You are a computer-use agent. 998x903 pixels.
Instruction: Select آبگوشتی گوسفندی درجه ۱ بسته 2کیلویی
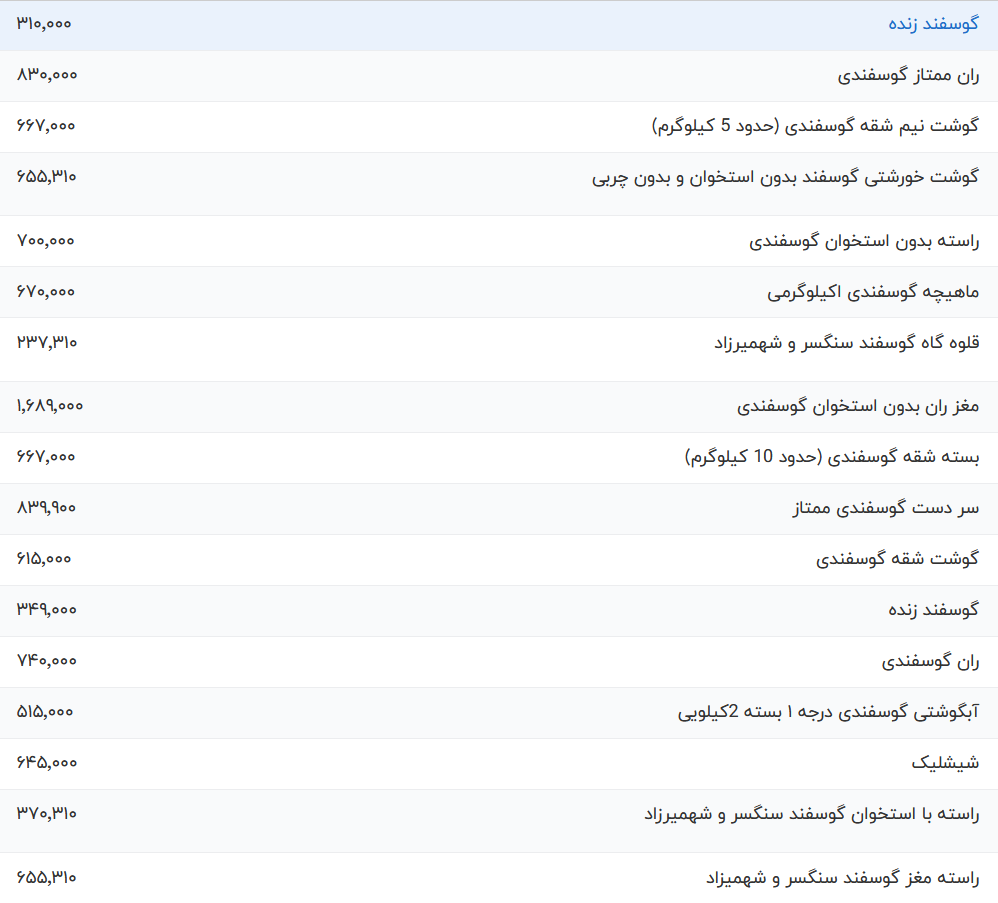[x=828, y=713]
